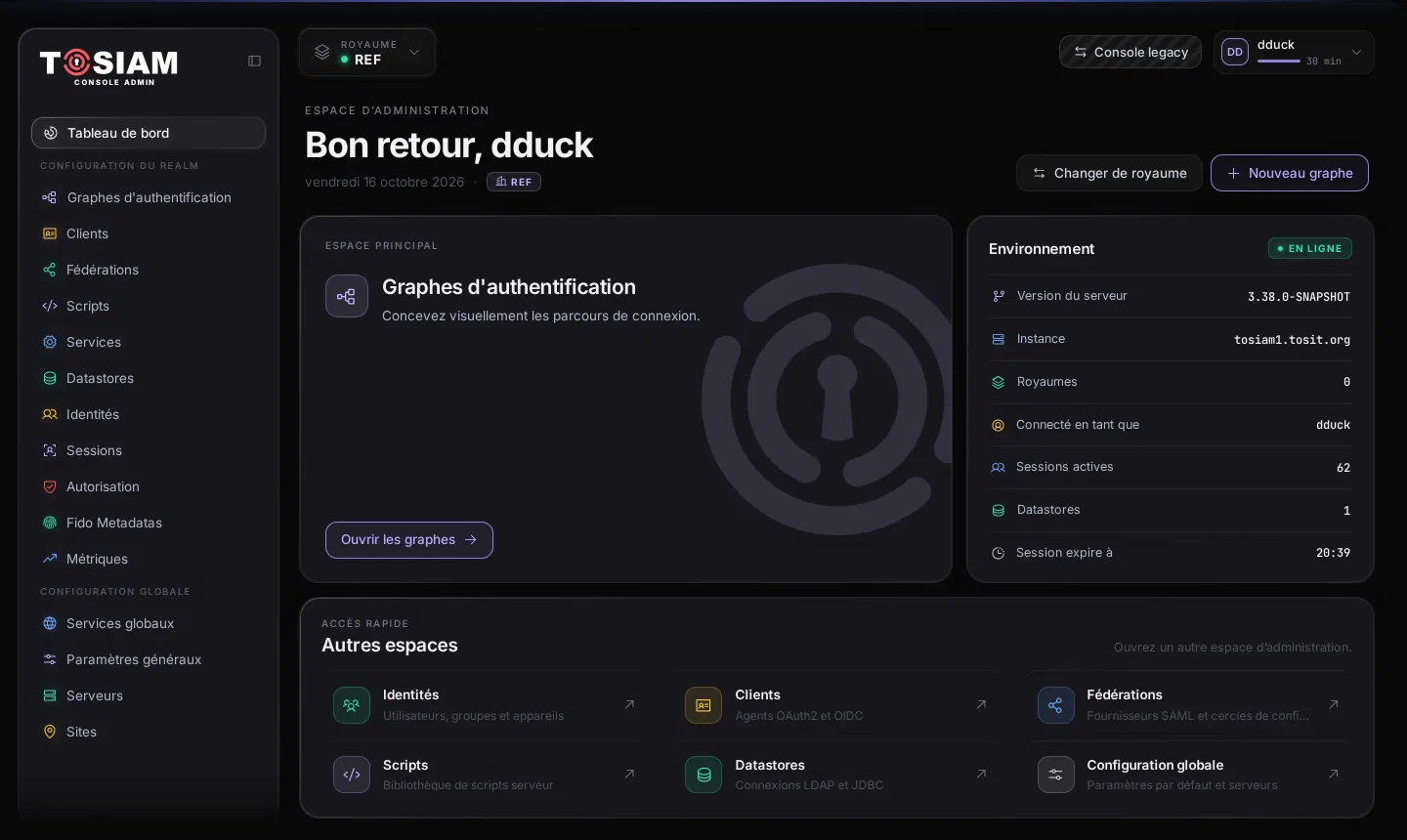The width and height of the screenshot is (1407, 840).
Task: Click the Autorisation shield icon
Action: [50, 486]
